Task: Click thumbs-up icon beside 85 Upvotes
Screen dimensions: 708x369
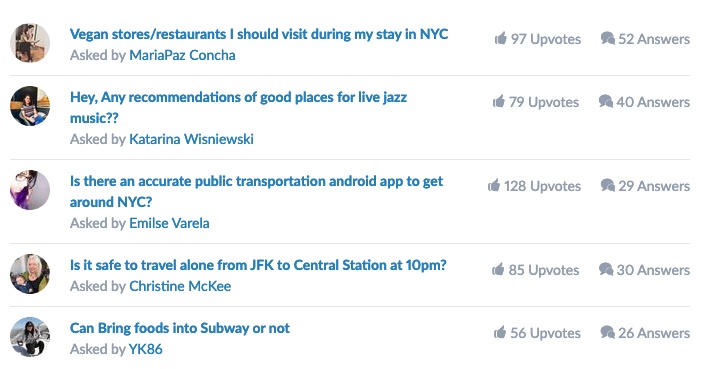Action: (x=498, y=269)
